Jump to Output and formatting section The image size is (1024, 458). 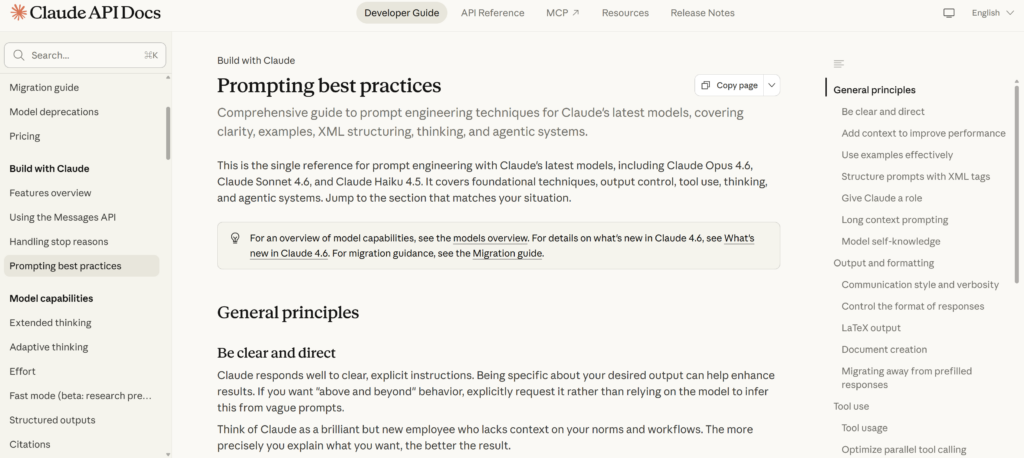coord(884,263)
